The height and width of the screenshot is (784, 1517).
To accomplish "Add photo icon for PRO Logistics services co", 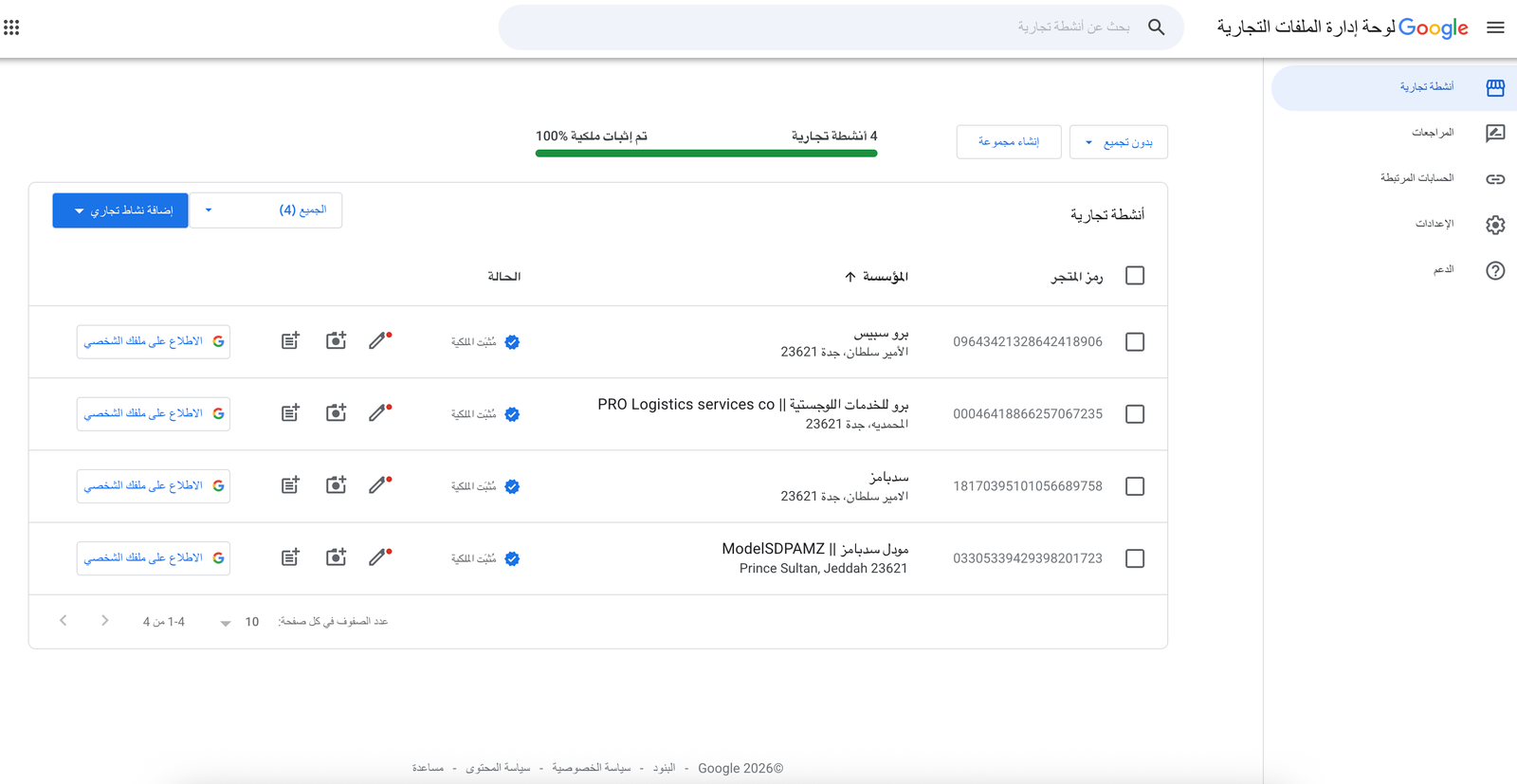I will coord(336,412).
